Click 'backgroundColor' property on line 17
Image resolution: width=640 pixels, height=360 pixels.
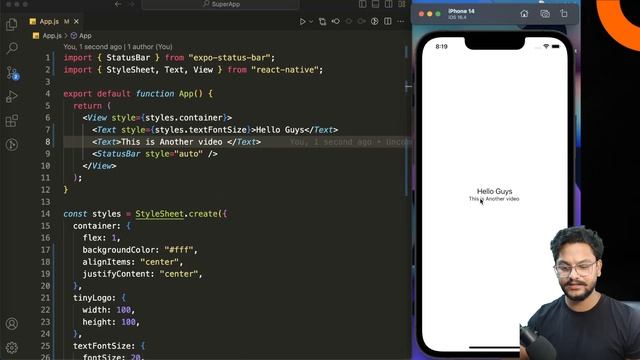pos(118,250)
